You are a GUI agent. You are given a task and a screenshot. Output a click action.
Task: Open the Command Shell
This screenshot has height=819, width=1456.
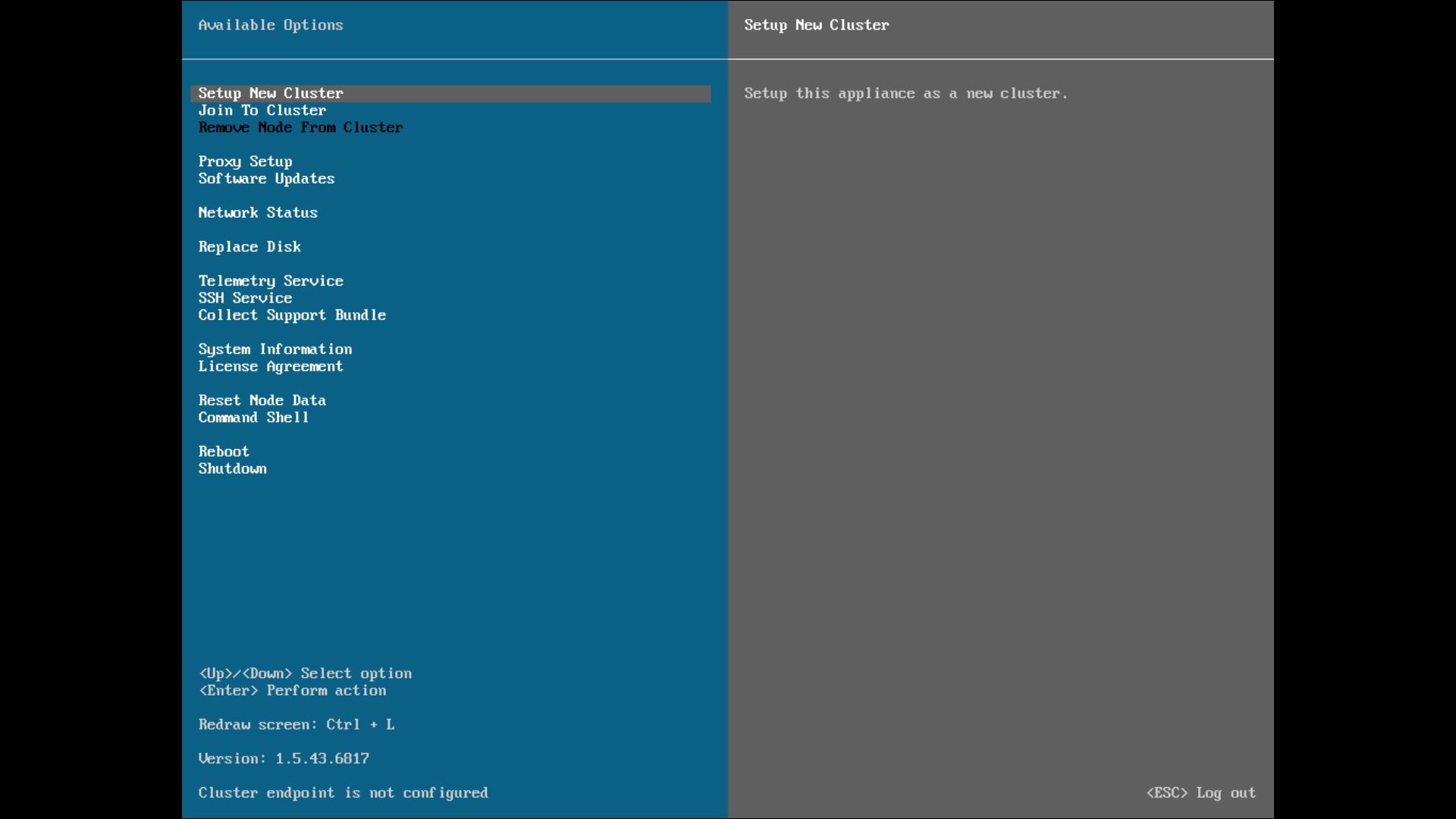click(x=253, y=418)
